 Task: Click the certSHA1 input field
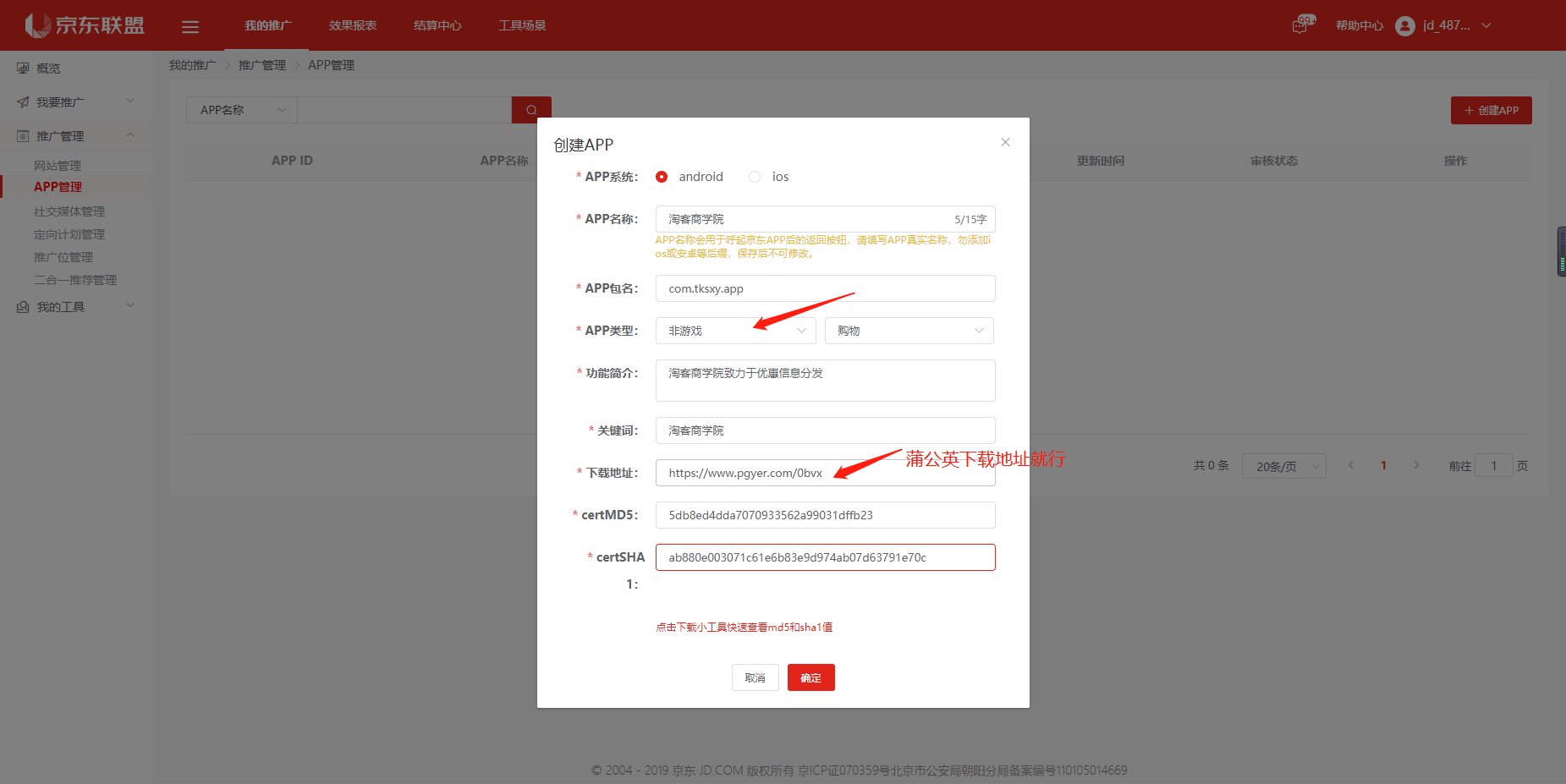tap(825, 557)
